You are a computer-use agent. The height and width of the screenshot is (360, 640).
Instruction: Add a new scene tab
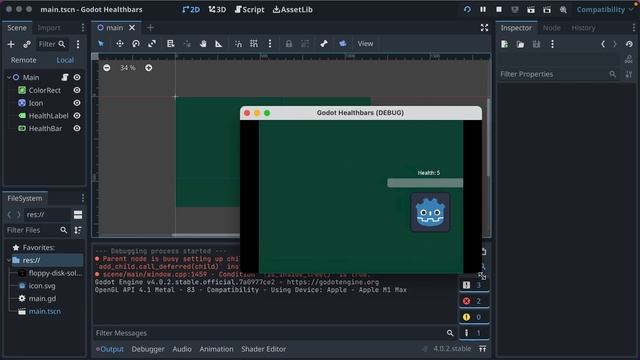click(x=150, y=28)
